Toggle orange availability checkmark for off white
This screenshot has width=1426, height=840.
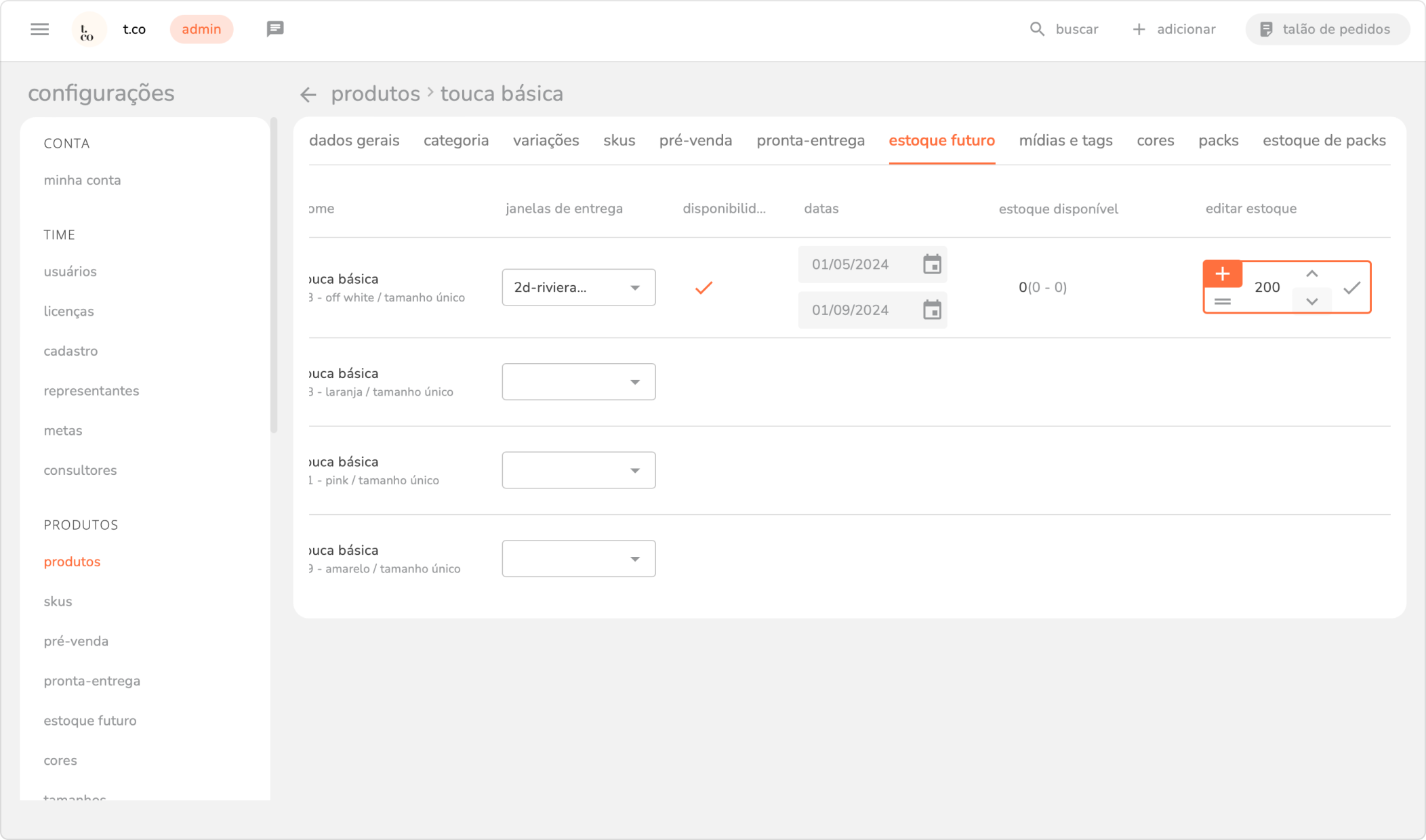[x=704, y=288]
